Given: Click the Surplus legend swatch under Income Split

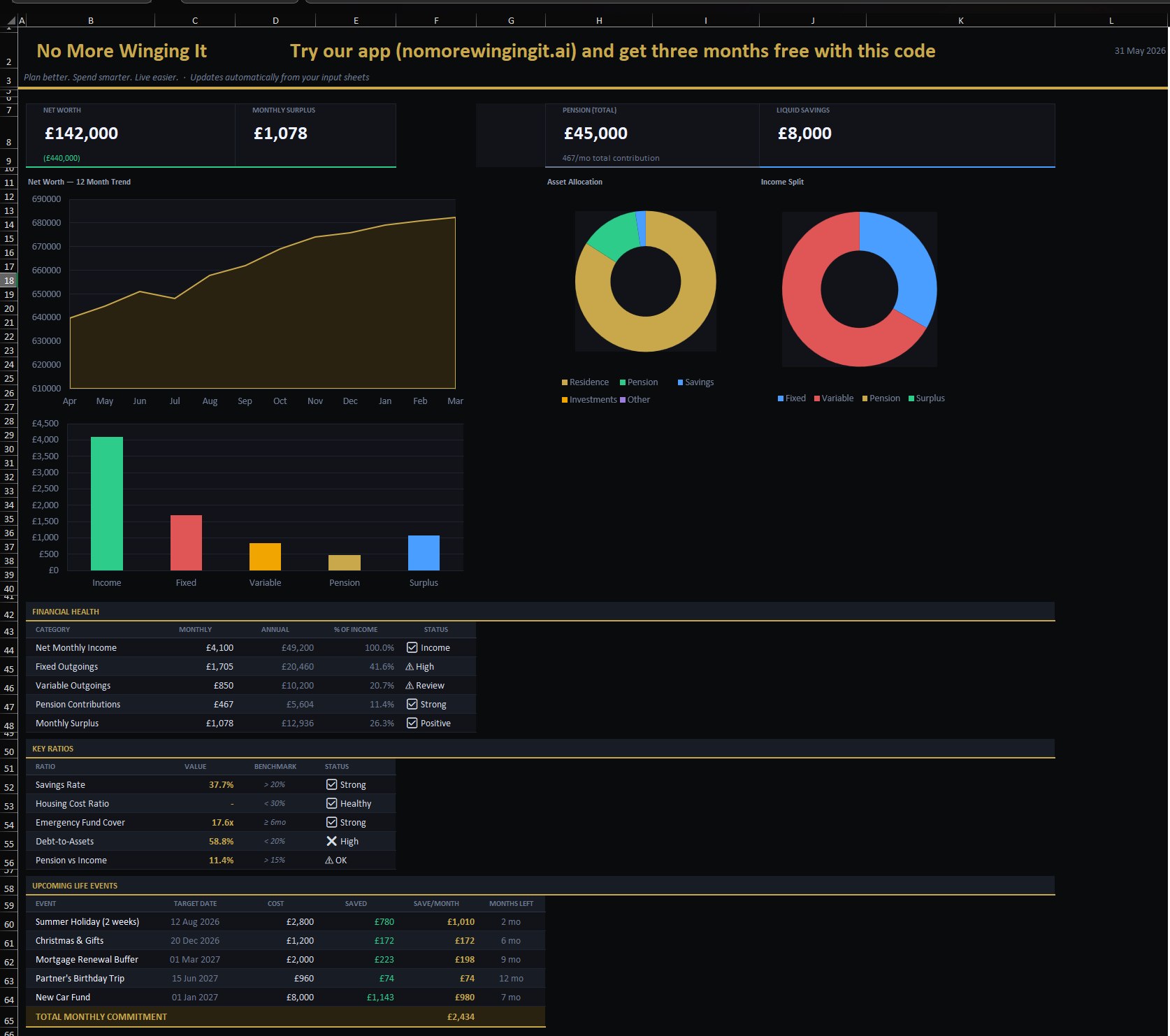Looking at the screenshot, I should click(x=911, y=398).
